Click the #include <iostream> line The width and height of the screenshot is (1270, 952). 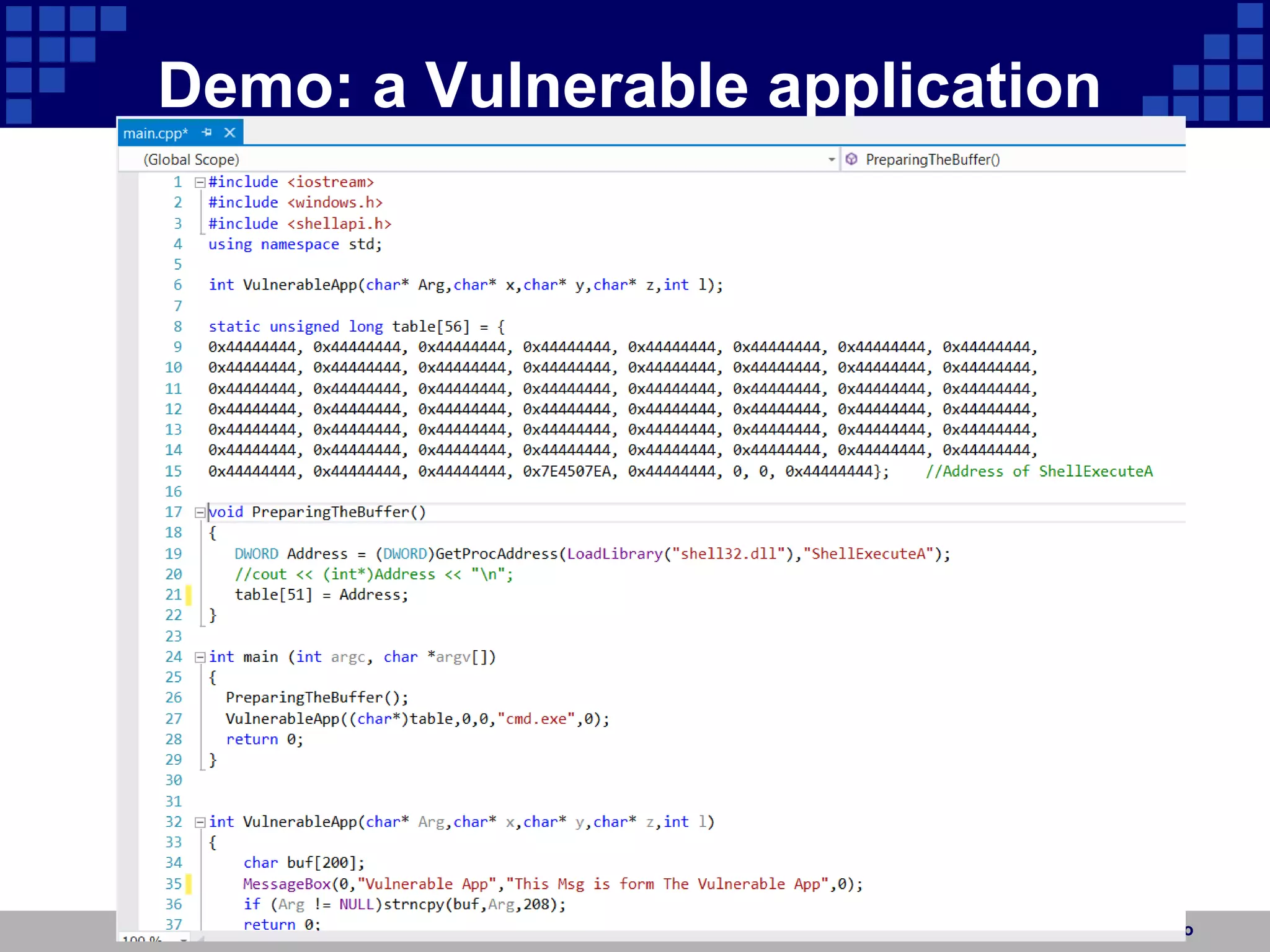(x=291, y=182)
